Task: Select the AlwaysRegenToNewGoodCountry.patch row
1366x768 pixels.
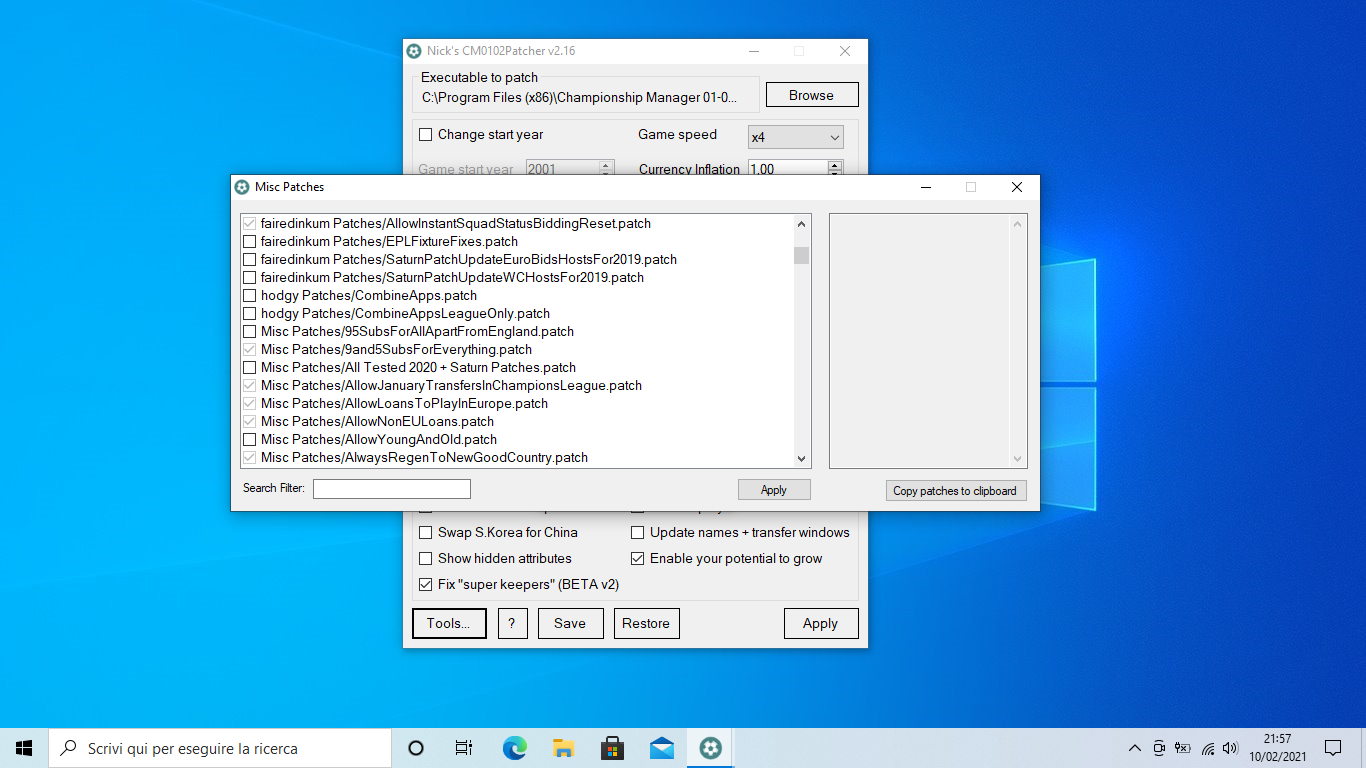Action: (x=517, y=457)
